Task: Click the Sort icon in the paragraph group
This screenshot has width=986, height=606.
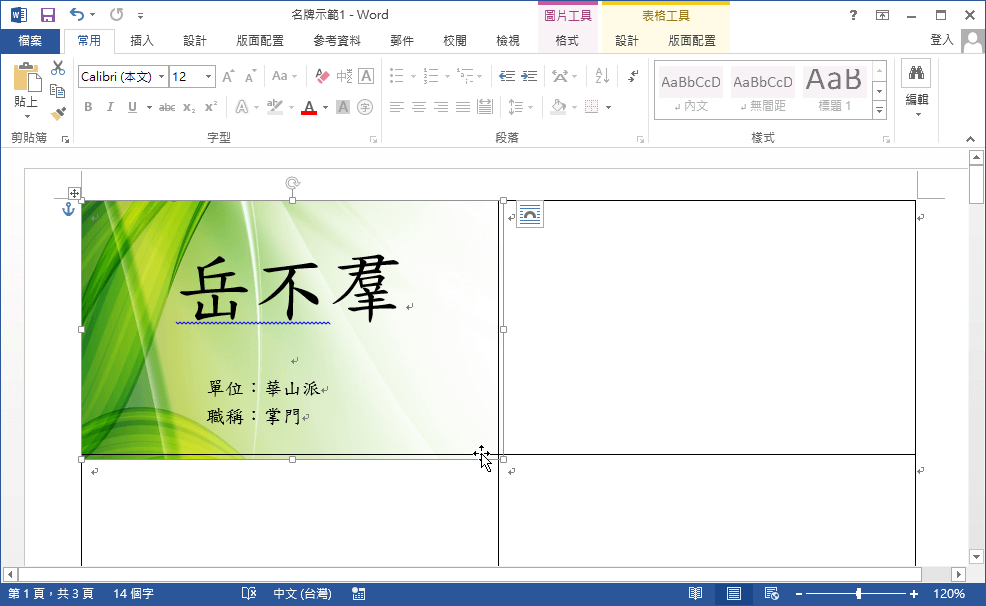Action: pos(602,76)
